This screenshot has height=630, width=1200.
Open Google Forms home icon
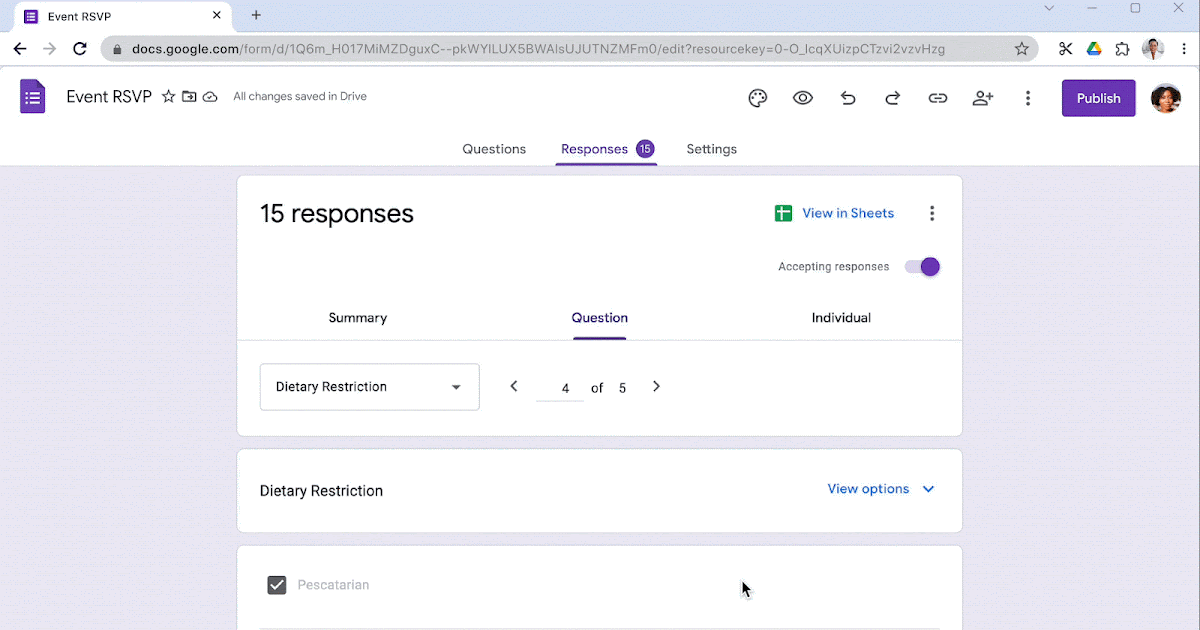[x=33, y=97]
